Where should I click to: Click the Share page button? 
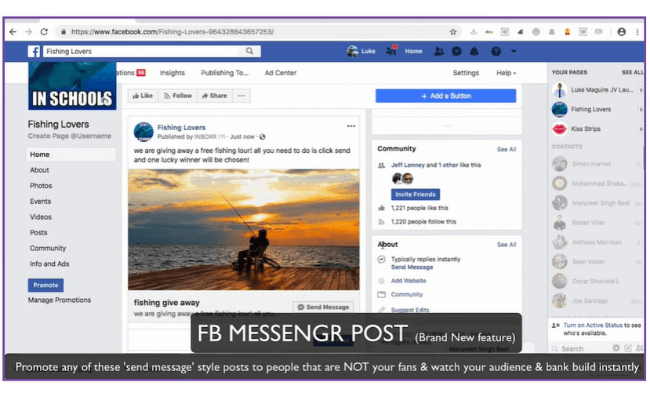point(215,96)
